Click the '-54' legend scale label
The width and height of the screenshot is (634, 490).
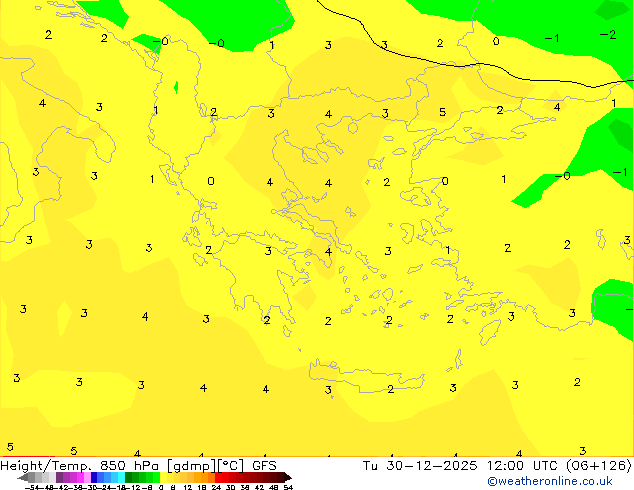[x=32, y=487]
